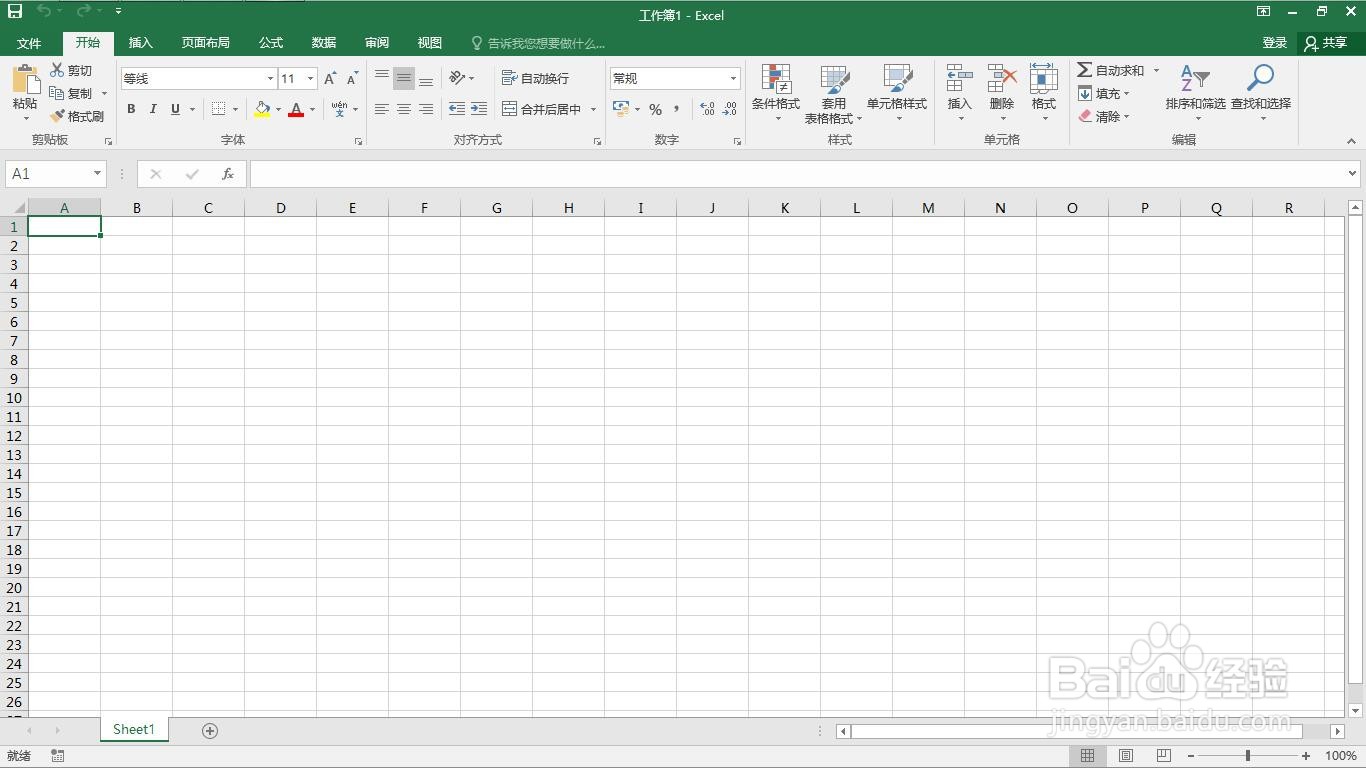Apply comma style number format
Screen dimensions: 1366x768
coord(677,109)
